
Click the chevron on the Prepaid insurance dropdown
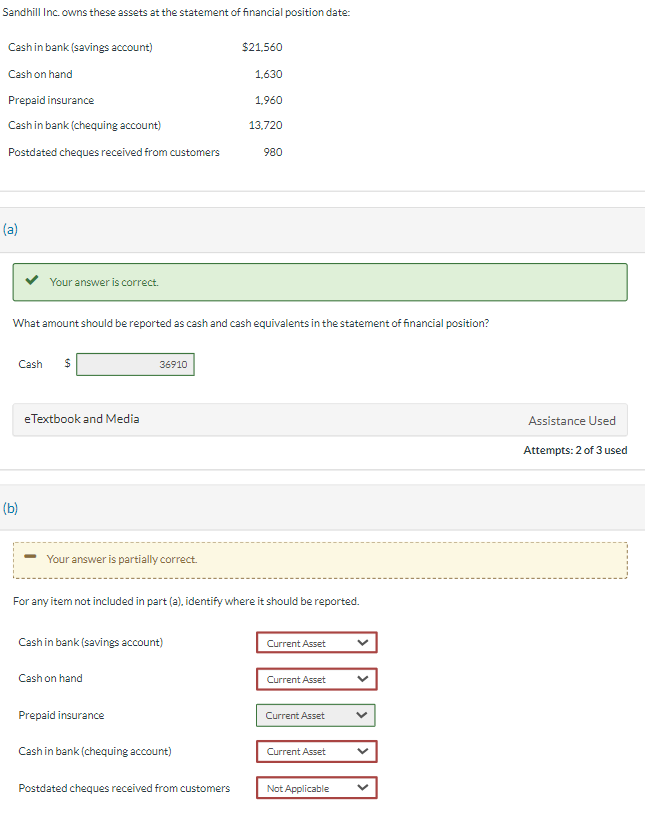point(362,715)
